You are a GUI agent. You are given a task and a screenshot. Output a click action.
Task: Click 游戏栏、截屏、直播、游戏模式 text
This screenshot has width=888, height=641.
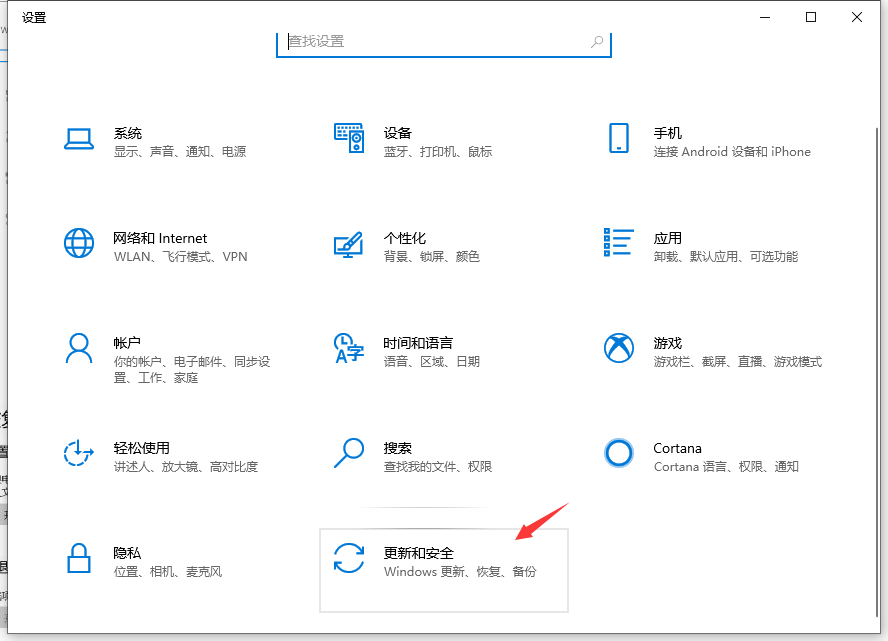click(737, 362)
